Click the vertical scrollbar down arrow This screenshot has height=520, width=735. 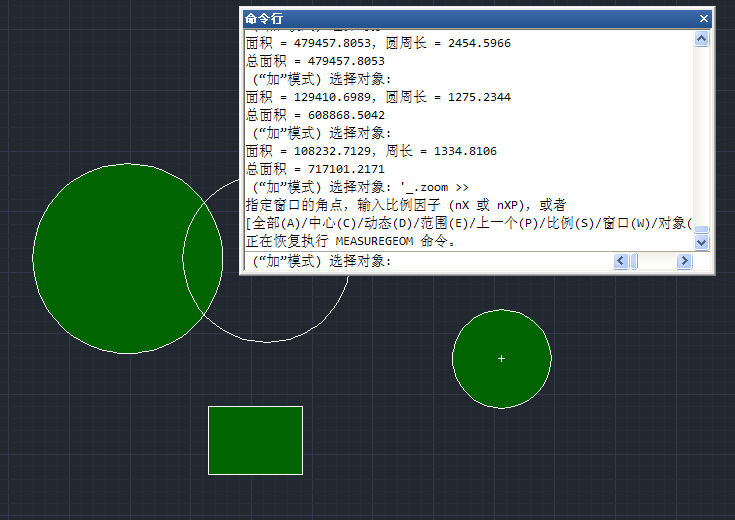(701, 242)
